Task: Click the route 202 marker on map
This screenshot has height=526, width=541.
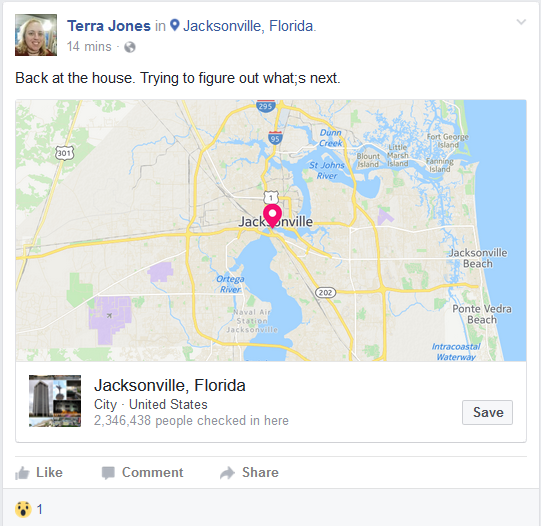Action: (x=325, y=292)
